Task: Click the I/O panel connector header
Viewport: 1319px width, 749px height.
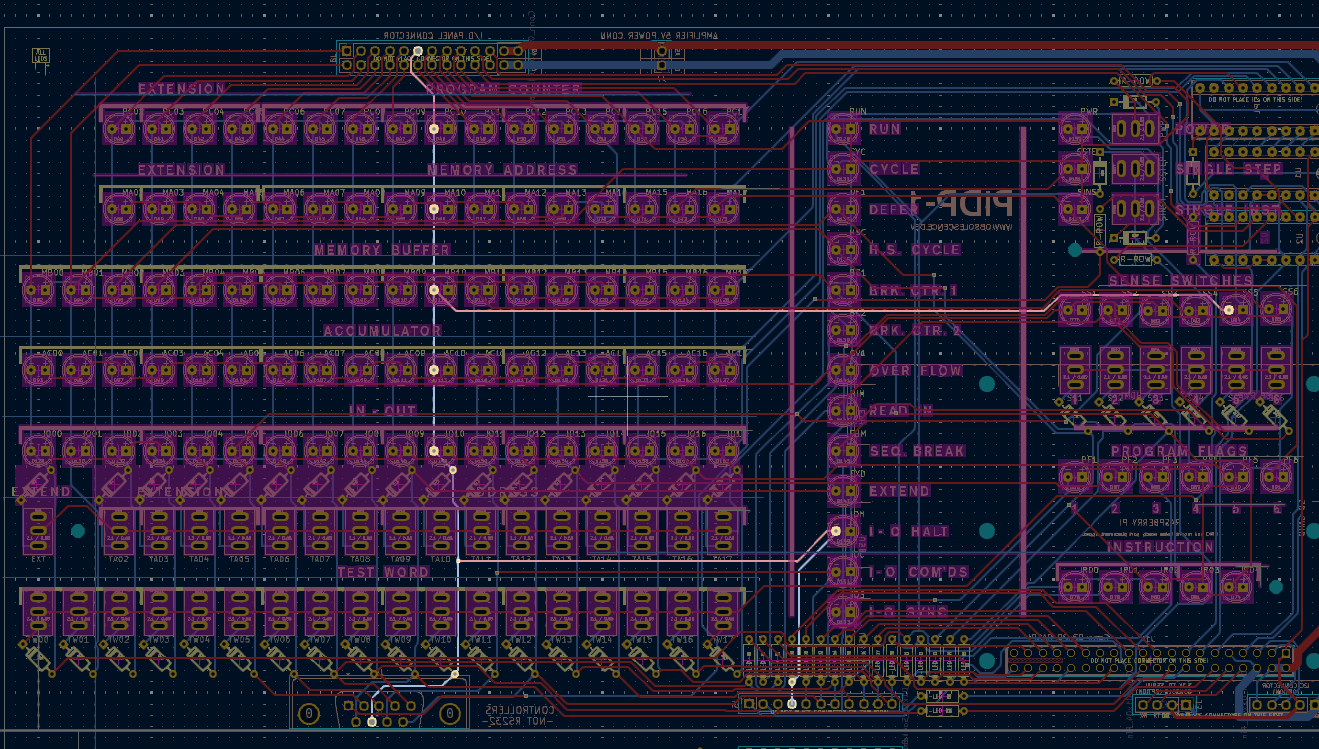Action: 432,58
